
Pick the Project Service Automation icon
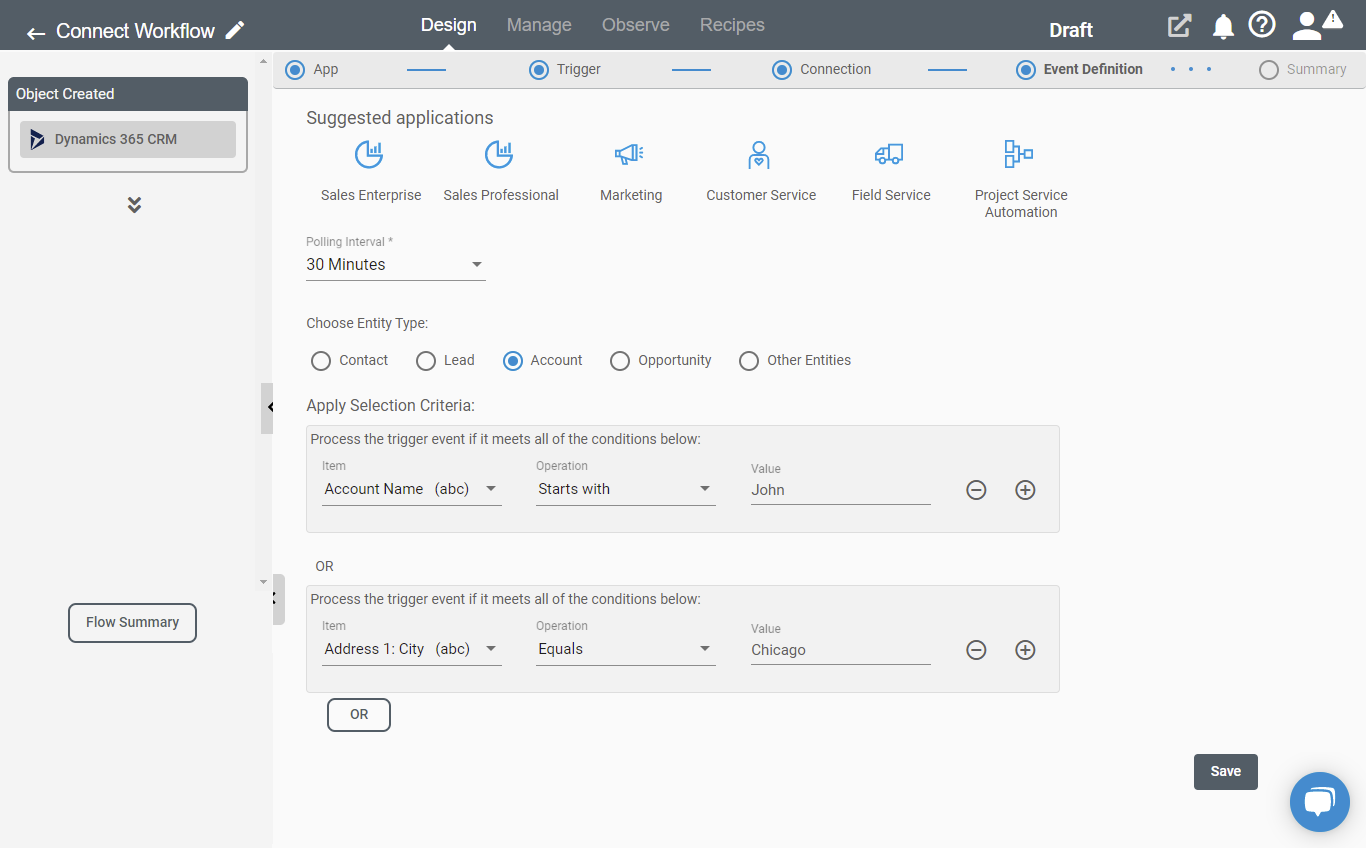[1019, 154]
